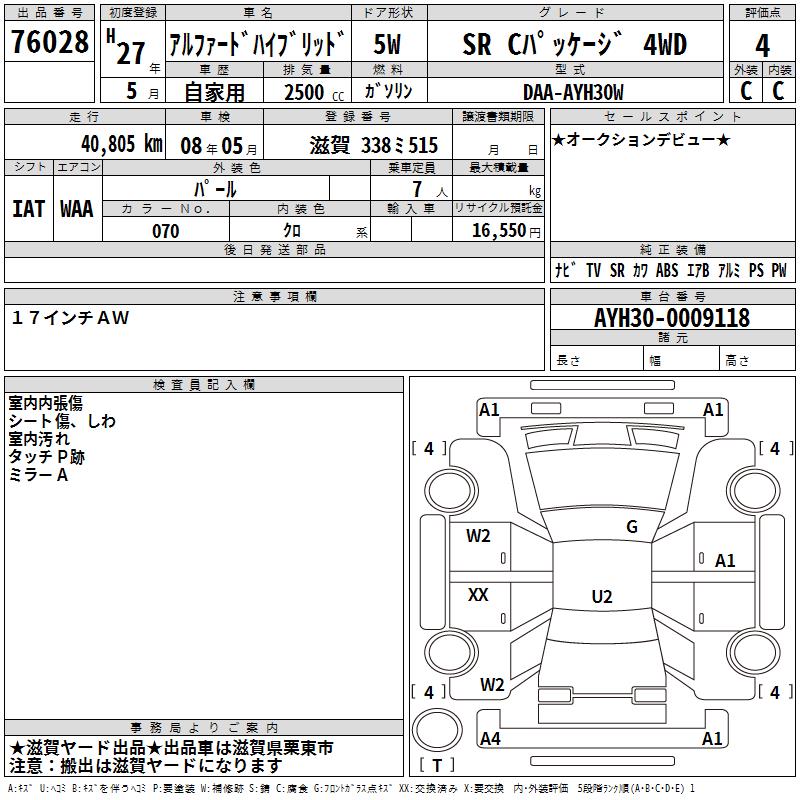
Task: Click the [T] spare tire marker
Action: click(x=437, y=766)
